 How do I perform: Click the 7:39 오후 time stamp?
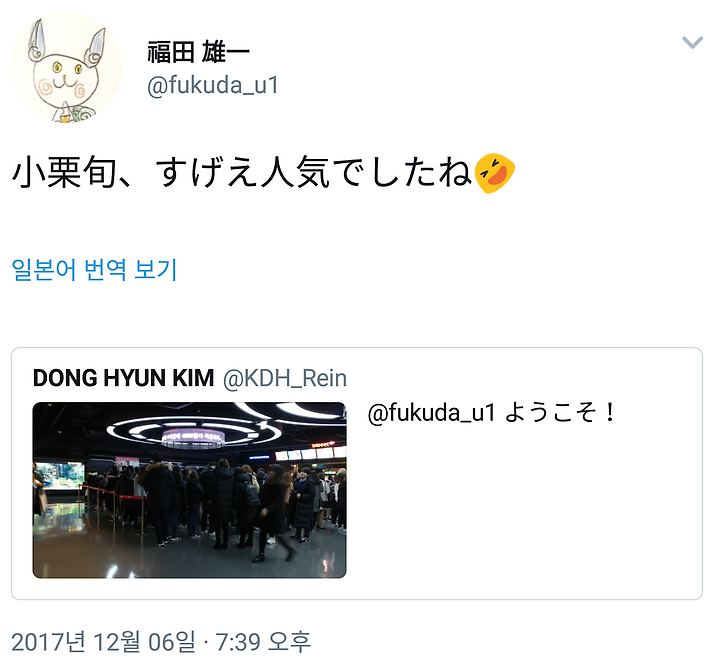[263, 642]
